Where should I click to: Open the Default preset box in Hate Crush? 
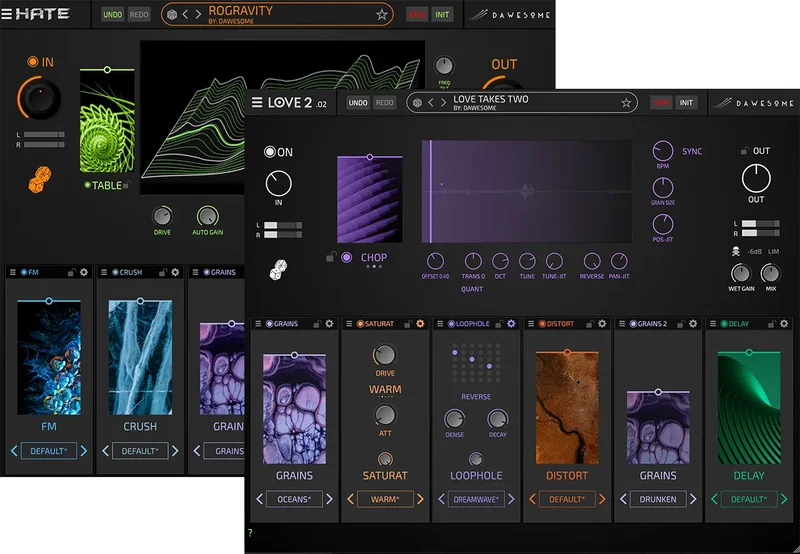(140, 450)
